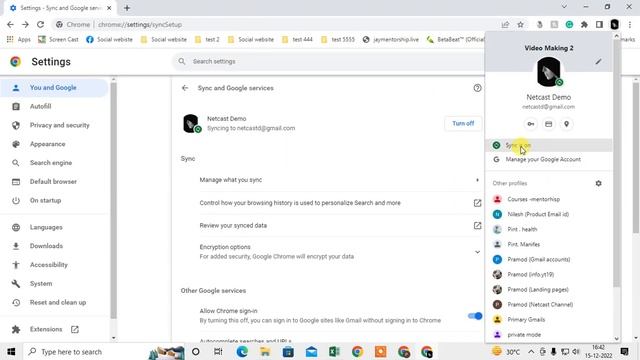
Task: Show hidden system tray icons
Action: point(531,351)
